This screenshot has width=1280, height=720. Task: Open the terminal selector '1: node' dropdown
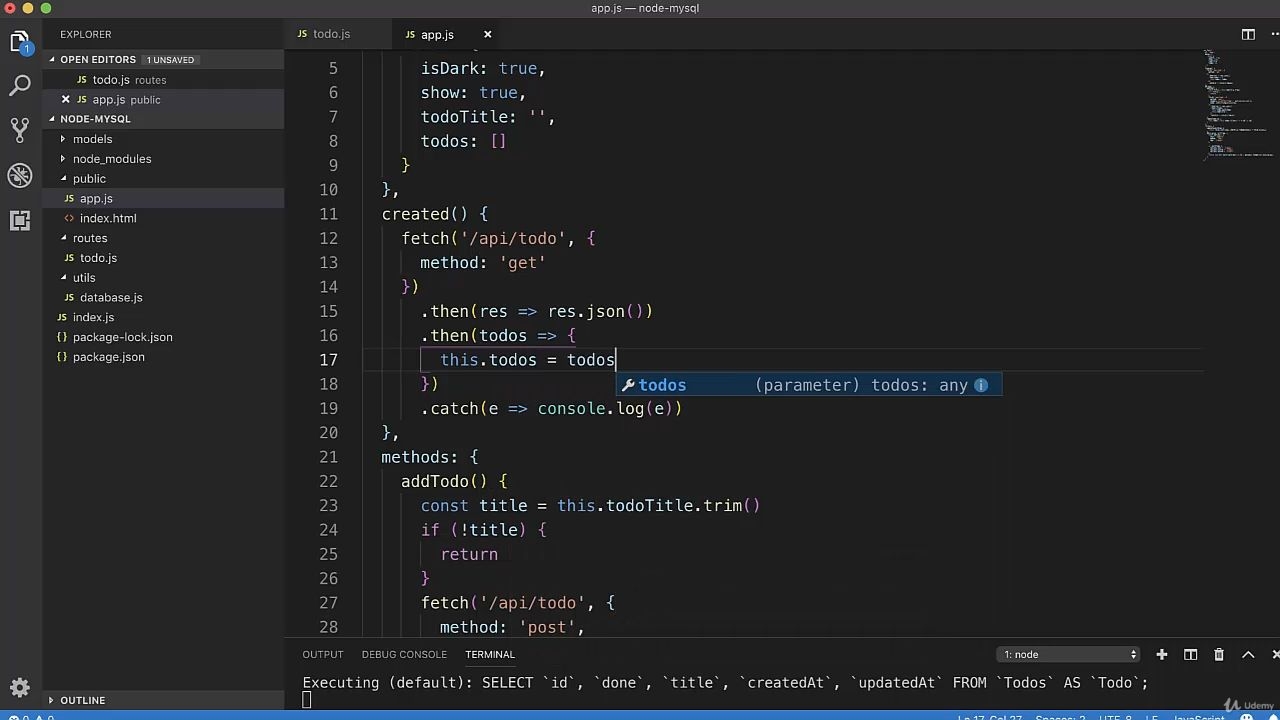[1068, 654]
